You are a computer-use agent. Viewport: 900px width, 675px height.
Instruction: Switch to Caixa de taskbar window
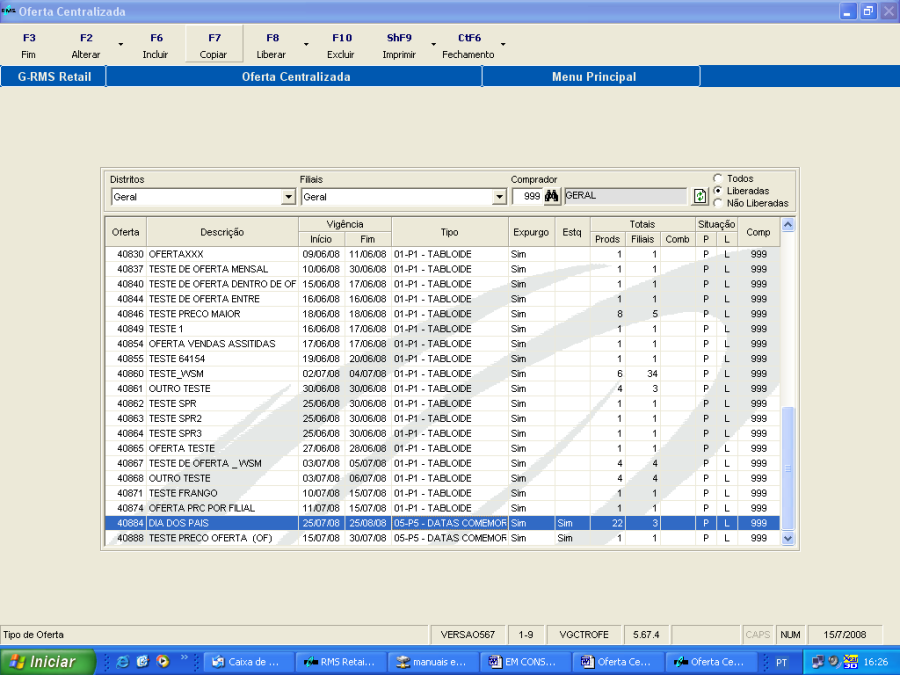pyautogui.click(x=249, y=662)
